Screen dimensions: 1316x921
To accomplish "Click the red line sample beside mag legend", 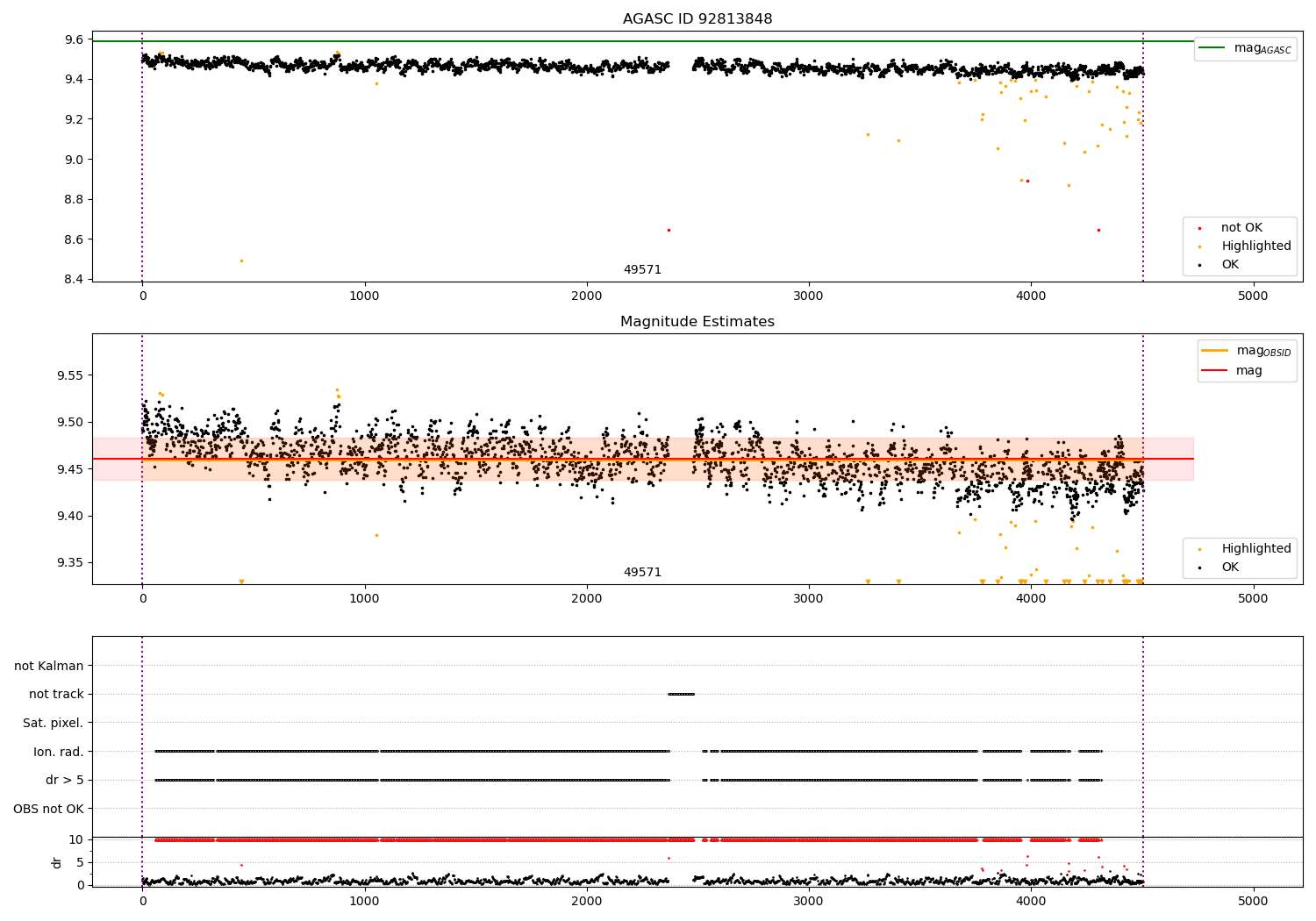I will click(x=1215, y=371).
